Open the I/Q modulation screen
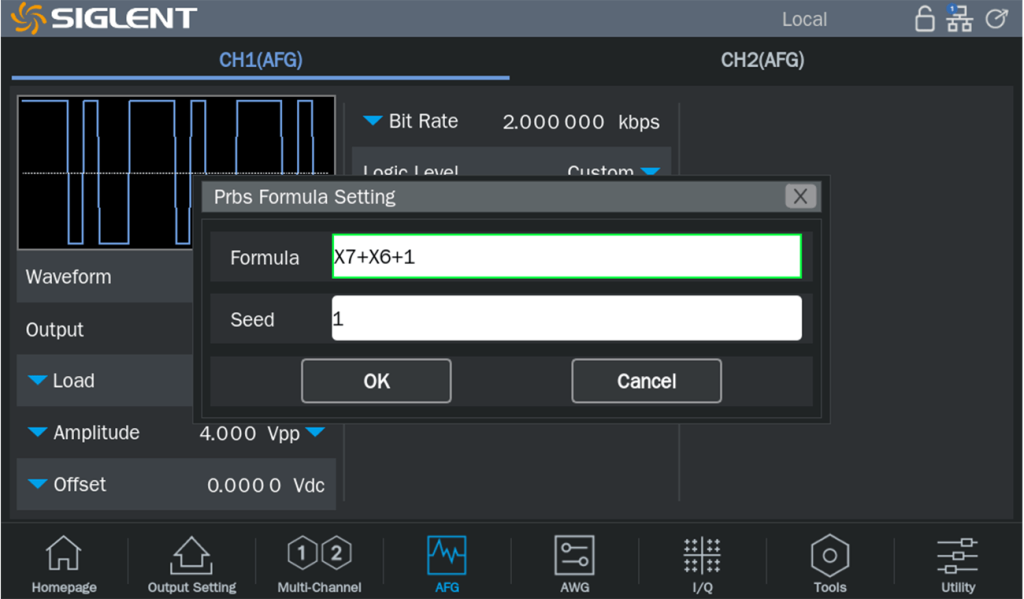The image size is (1024, 599). pyautogui.click(x=702, y=564)
